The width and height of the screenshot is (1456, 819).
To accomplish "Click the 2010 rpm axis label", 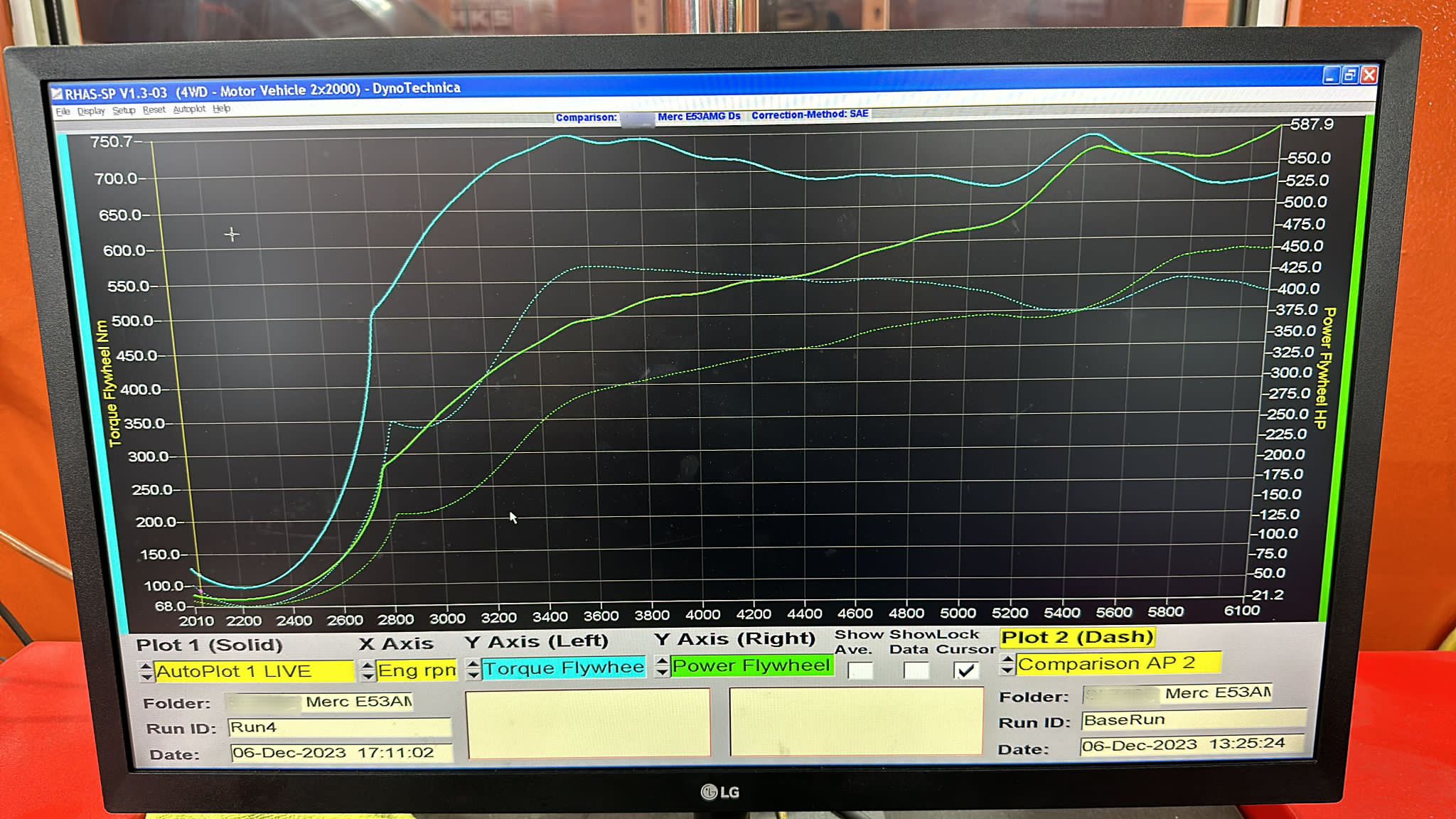I will (x=196, y=621).
